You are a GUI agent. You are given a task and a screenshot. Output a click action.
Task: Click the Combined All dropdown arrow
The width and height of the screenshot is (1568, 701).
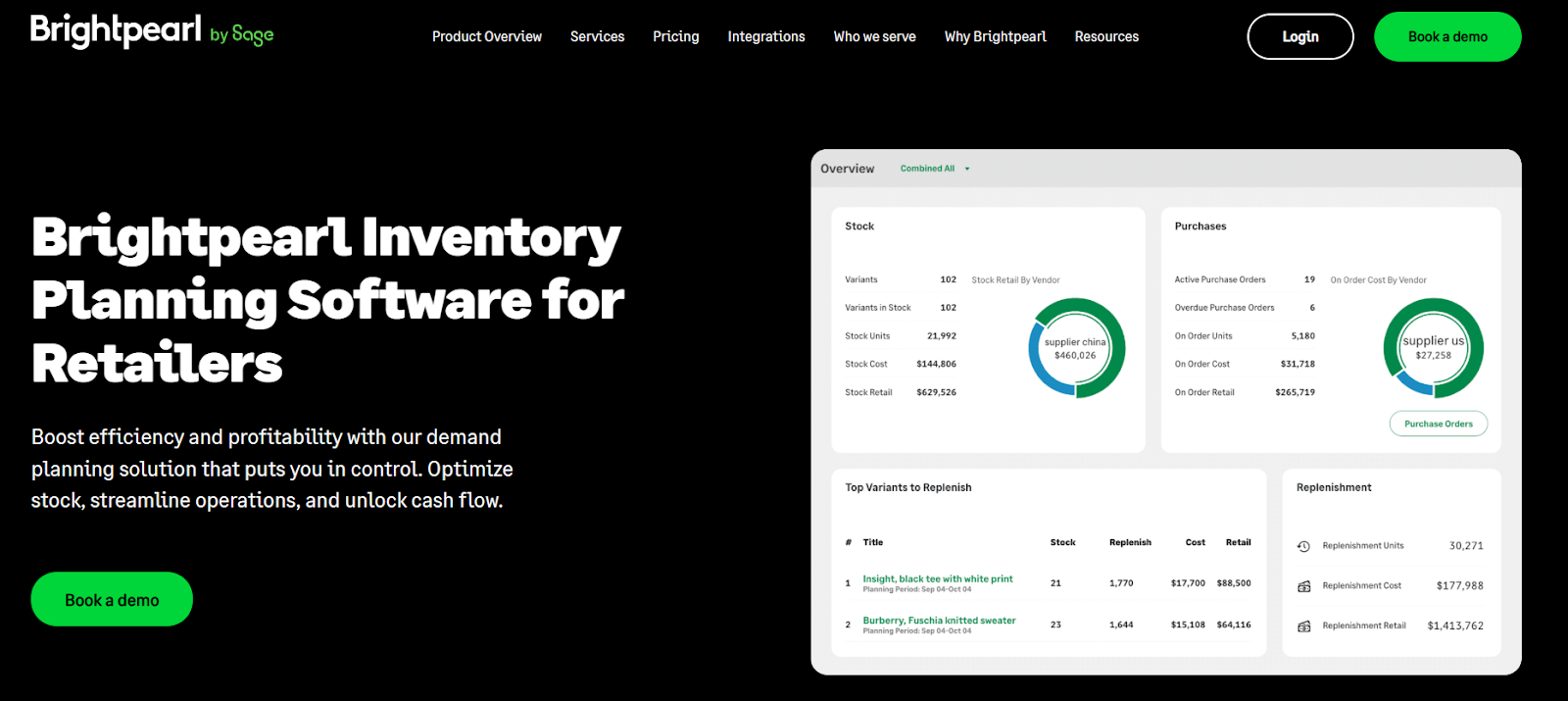[x=967, y=169]
